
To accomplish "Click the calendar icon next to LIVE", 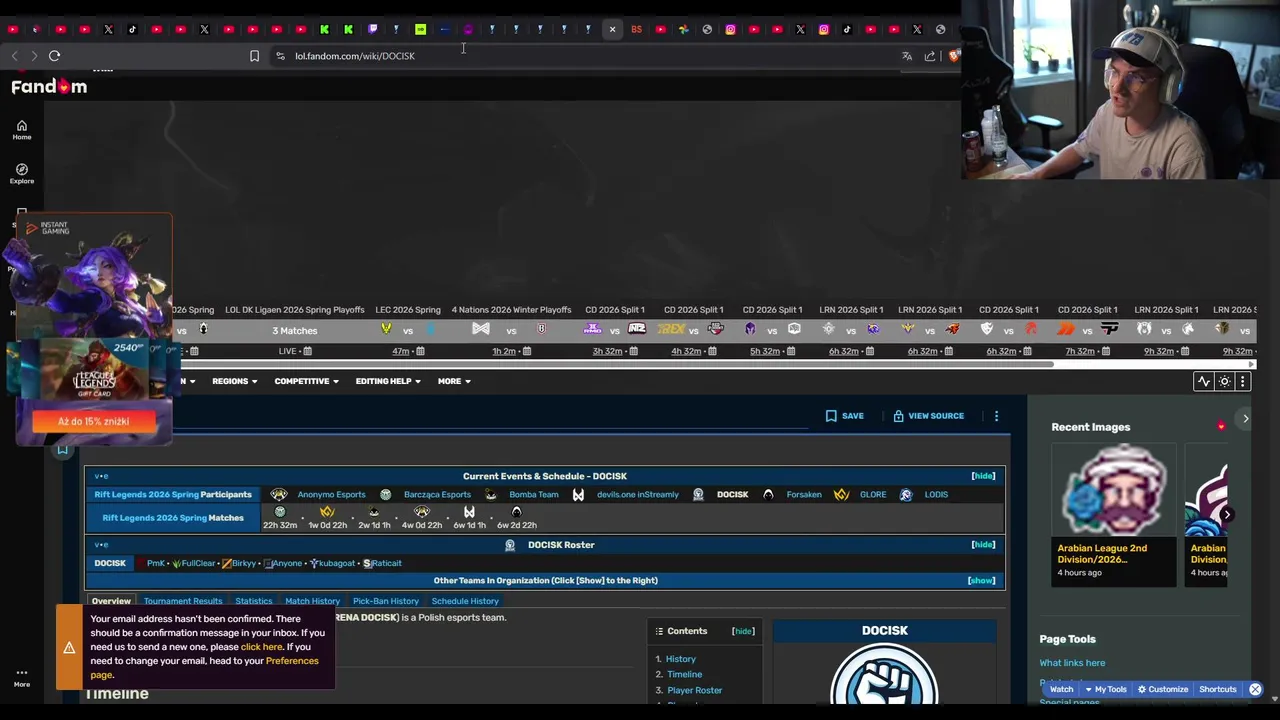I will [x=307, y=351].
